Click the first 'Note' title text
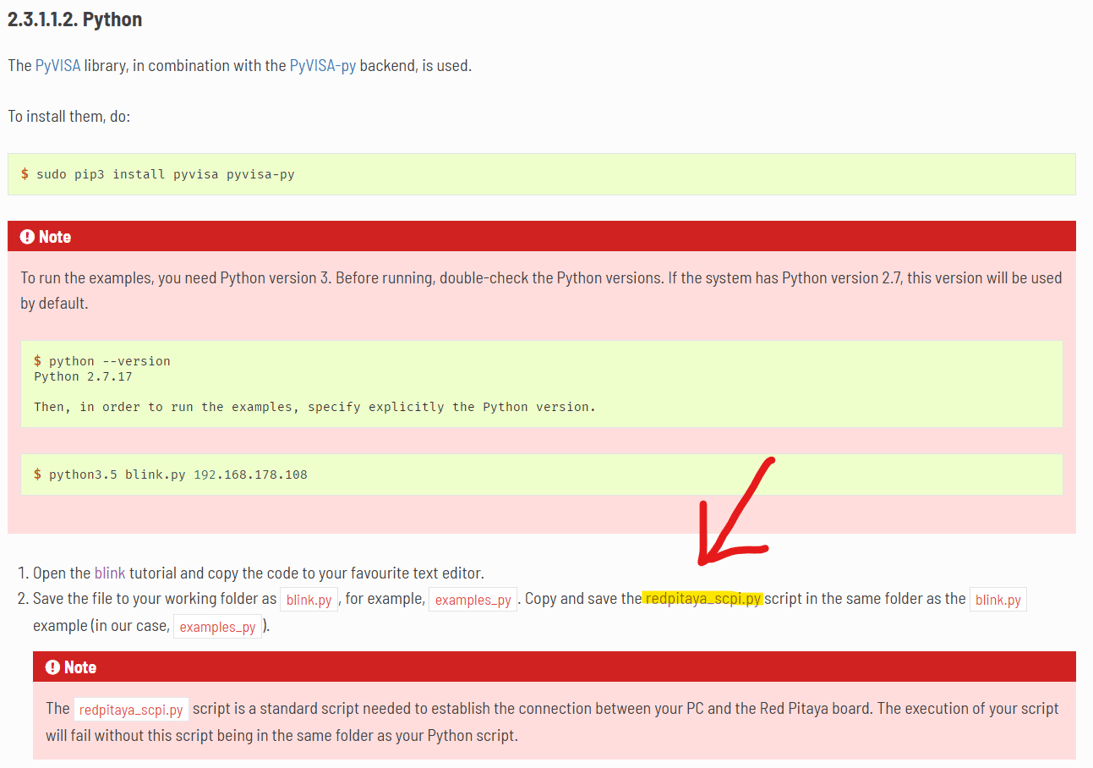The width and height of the screenshot is (1093, 768). coord(55,237)
